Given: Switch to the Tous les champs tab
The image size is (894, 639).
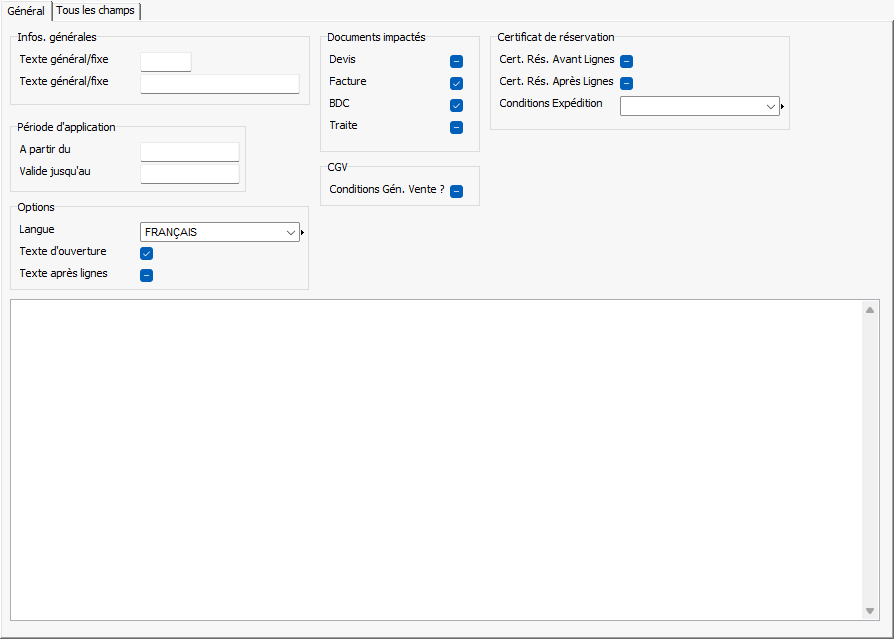Looking at the screenshot, I should [x=96, y=10].
